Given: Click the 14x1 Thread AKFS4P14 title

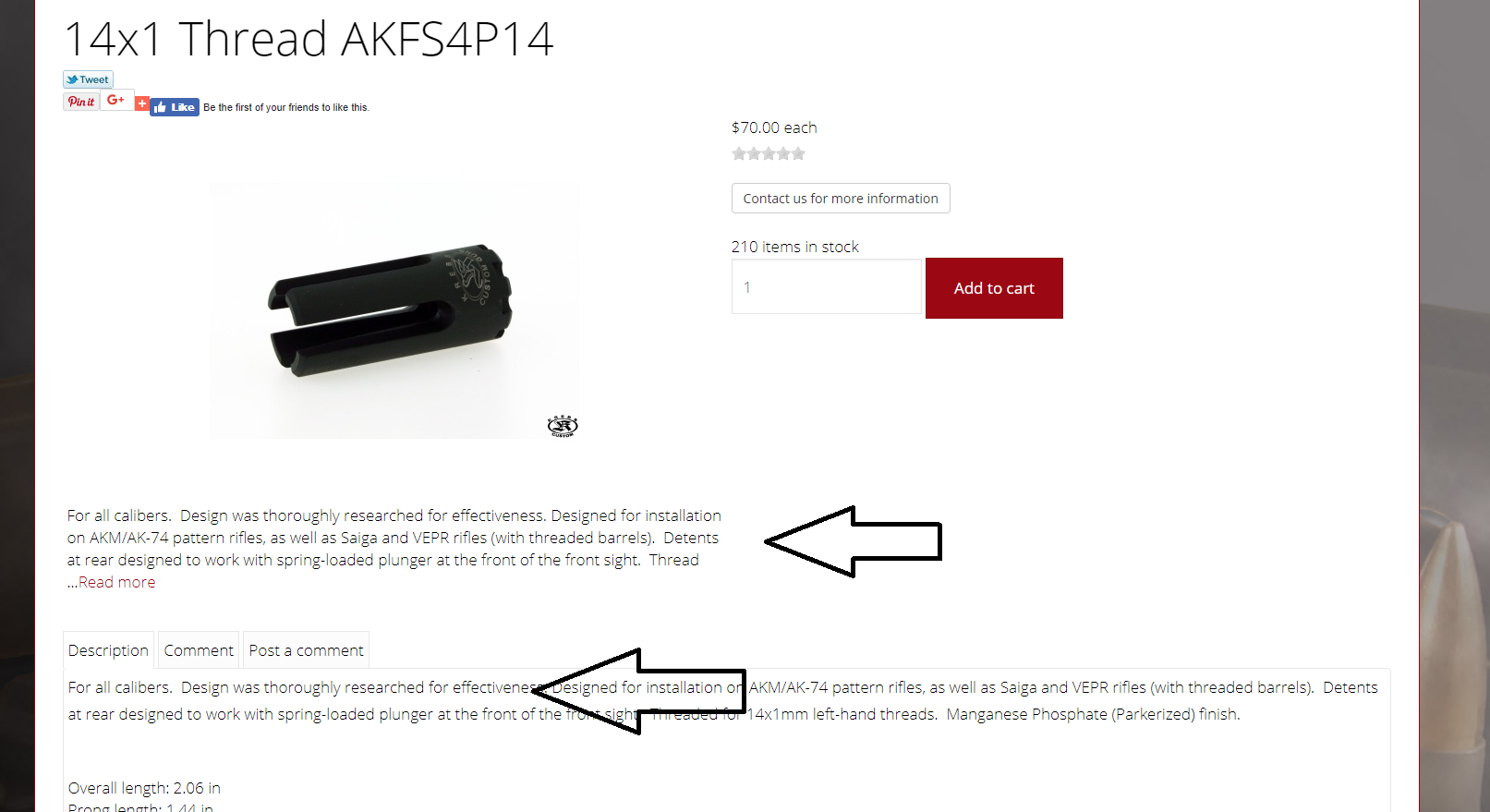Looking at the screenshot, I should coord(309,39).
